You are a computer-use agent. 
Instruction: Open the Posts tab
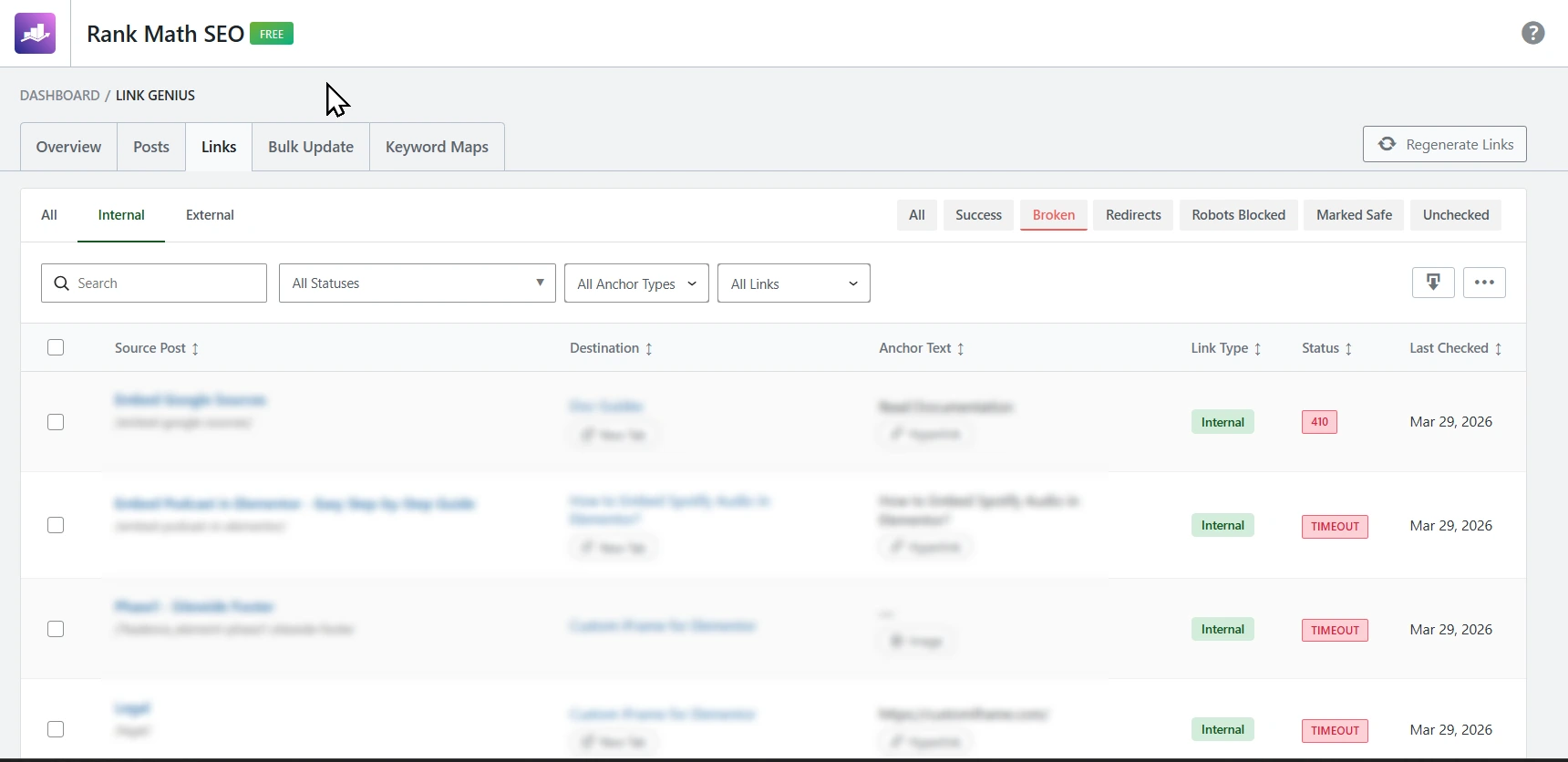coord(151,147)
